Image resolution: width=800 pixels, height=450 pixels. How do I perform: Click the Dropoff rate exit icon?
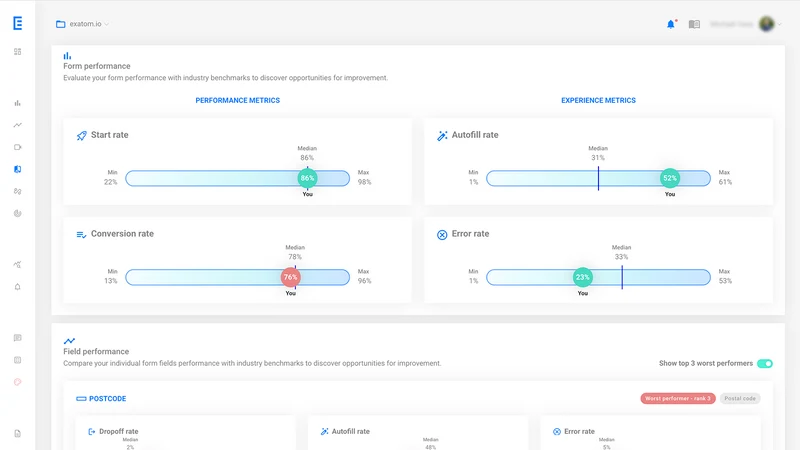tap(92, 432)
